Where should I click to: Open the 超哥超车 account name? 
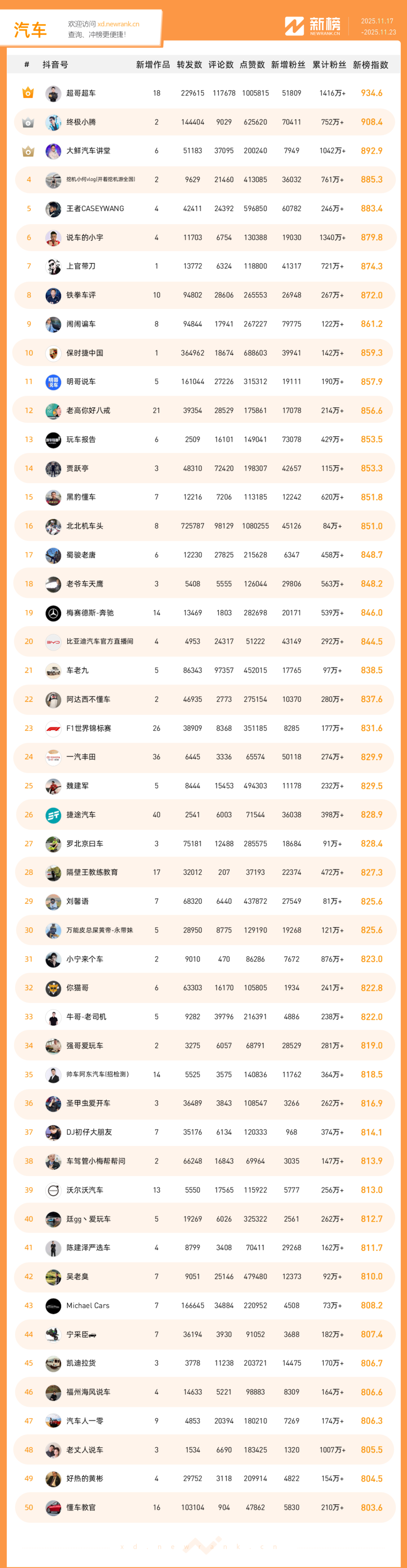[81, 93]
